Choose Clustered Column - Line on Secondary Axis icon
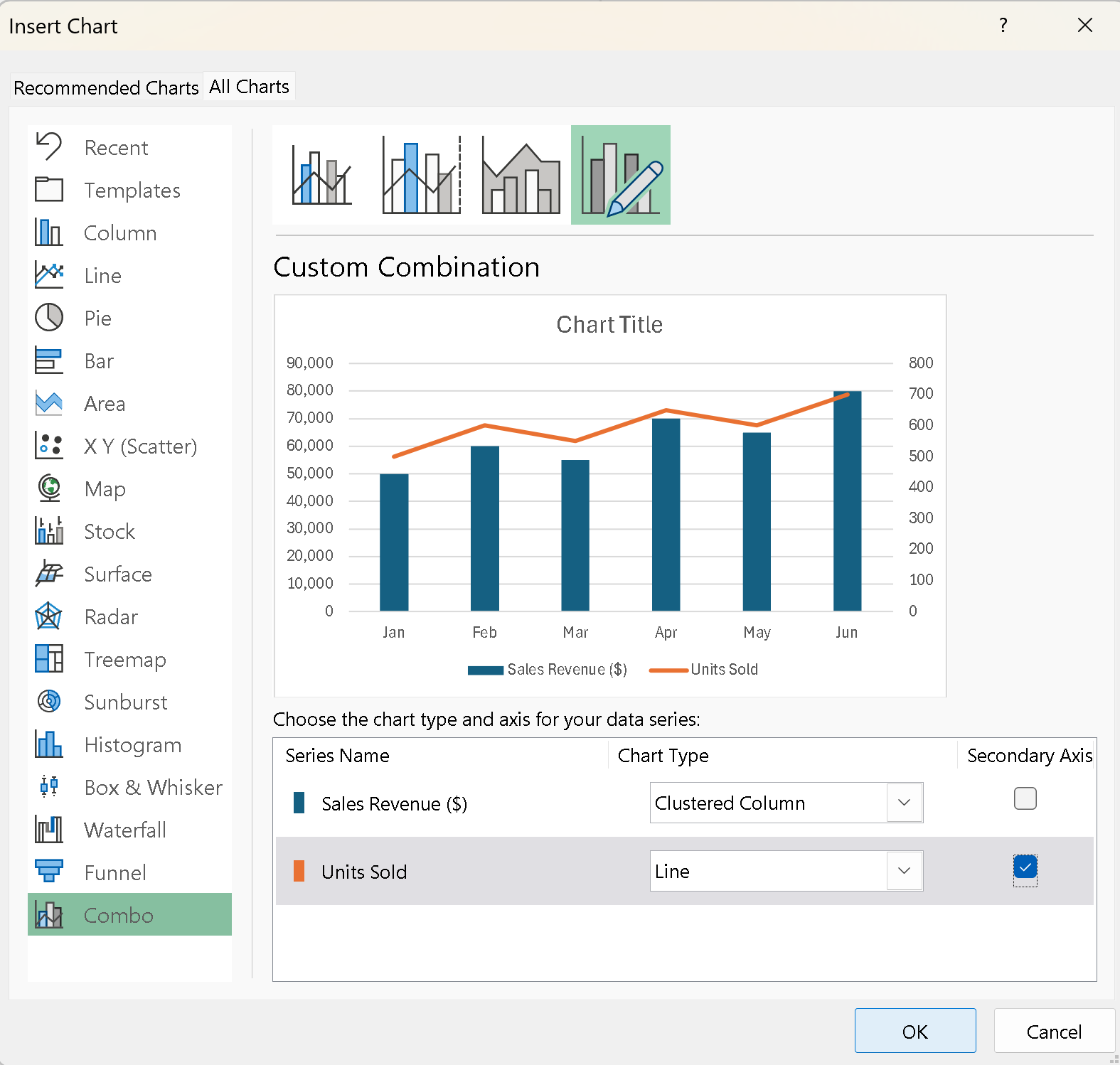This screenshot has width=1120, height=1065. (421, 175)
